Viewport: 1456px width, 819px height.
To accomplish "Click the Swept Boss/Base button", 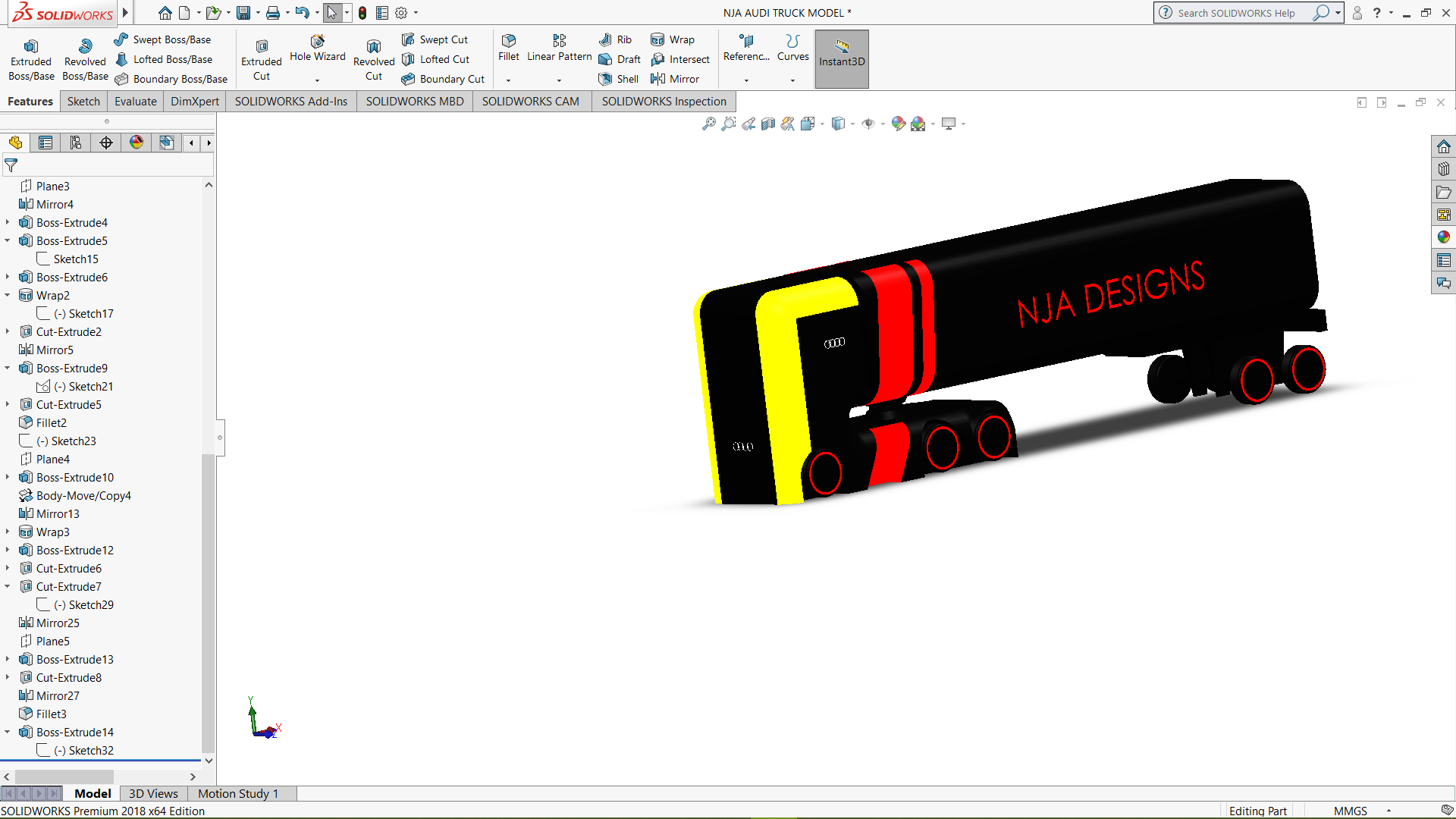I will pos(163,39).
